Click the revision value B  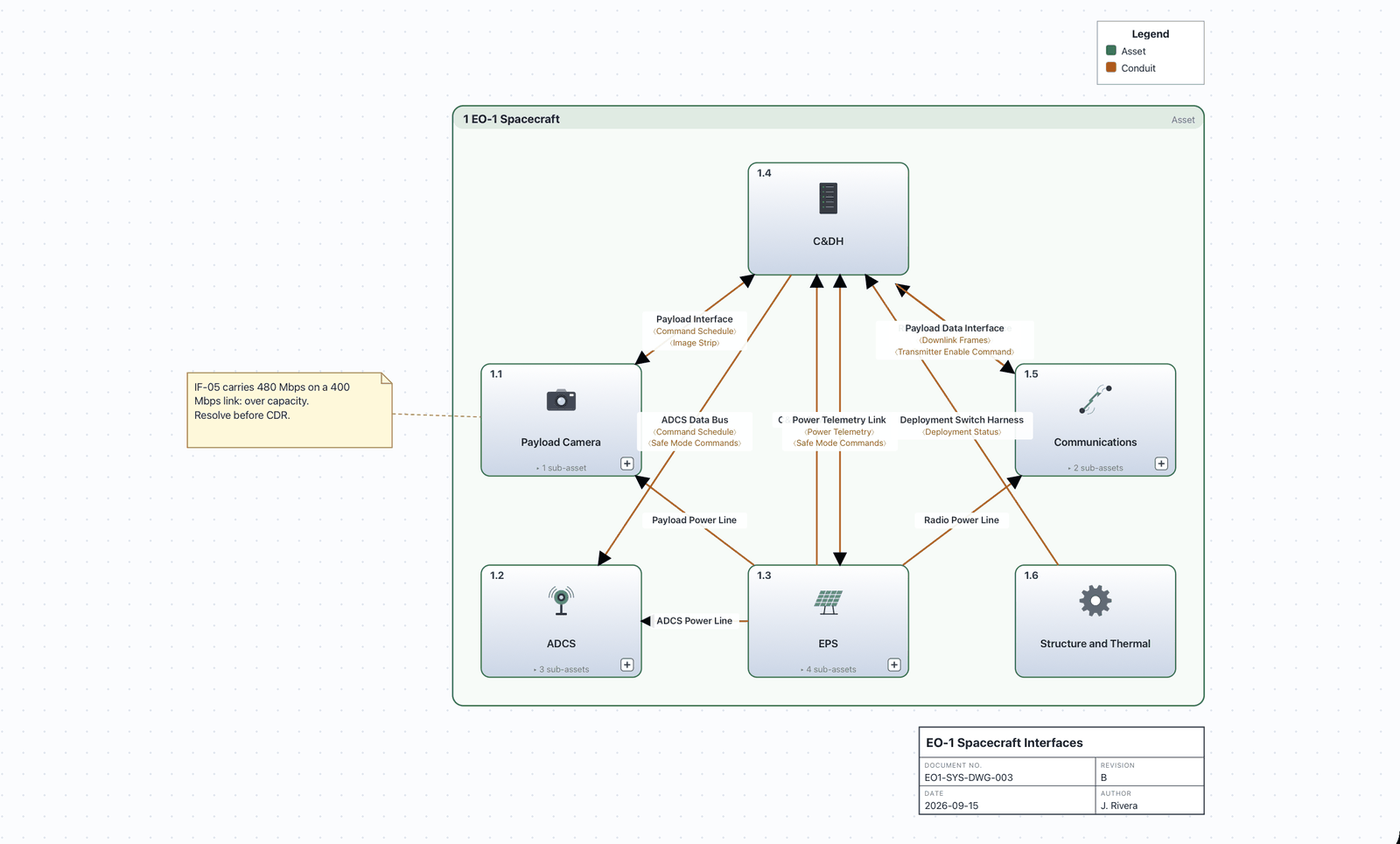1103,778
